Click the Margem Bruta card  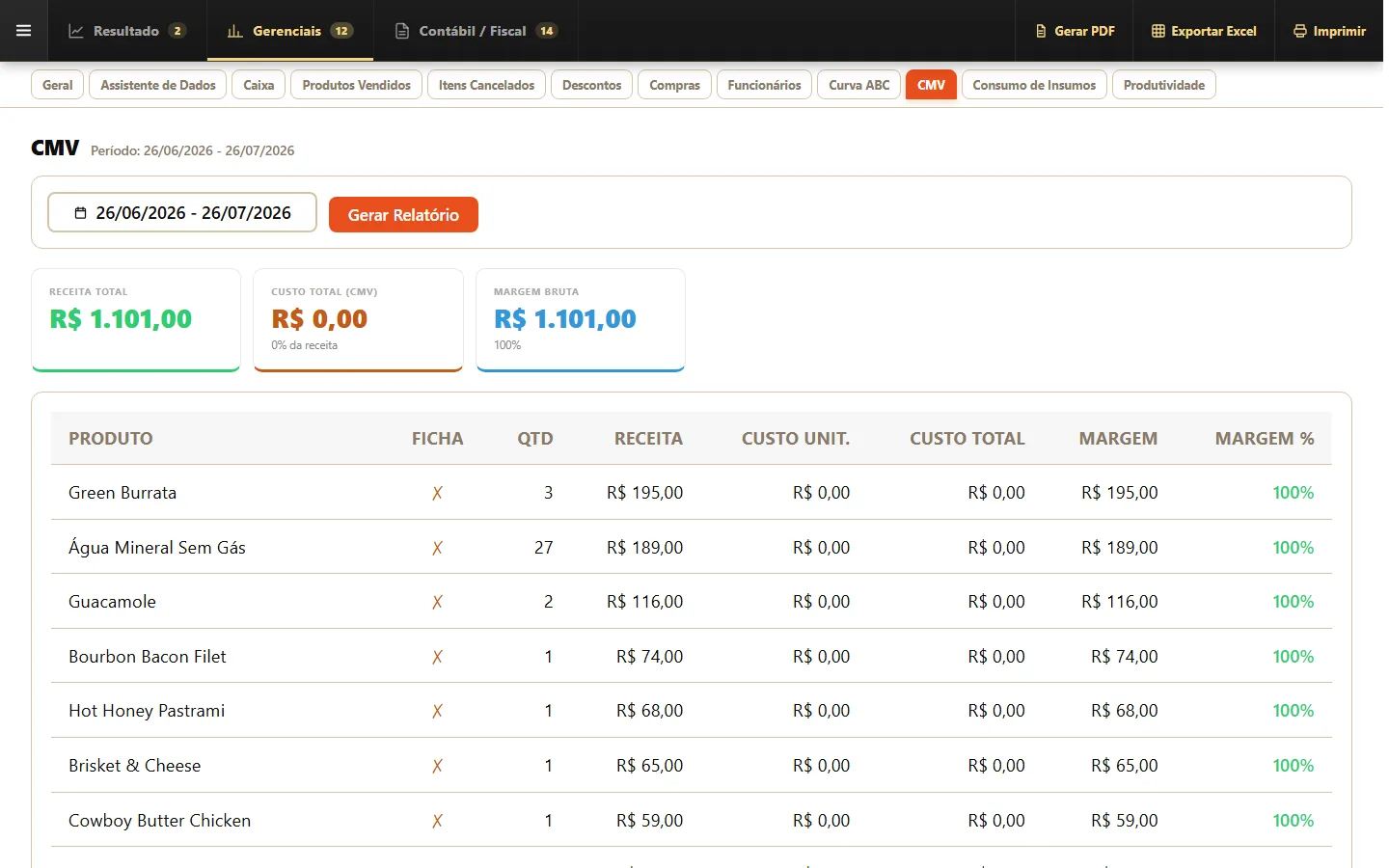click(581, 319)
